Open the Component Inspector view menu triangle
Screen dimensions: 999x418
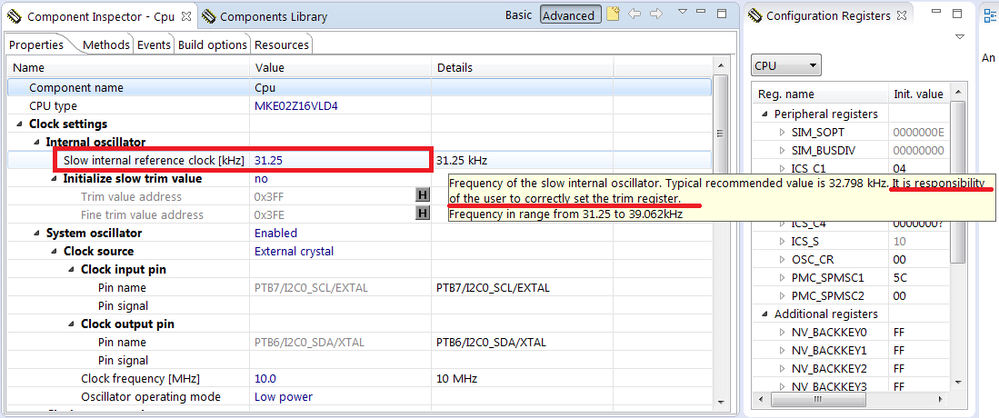pos(682,12)
